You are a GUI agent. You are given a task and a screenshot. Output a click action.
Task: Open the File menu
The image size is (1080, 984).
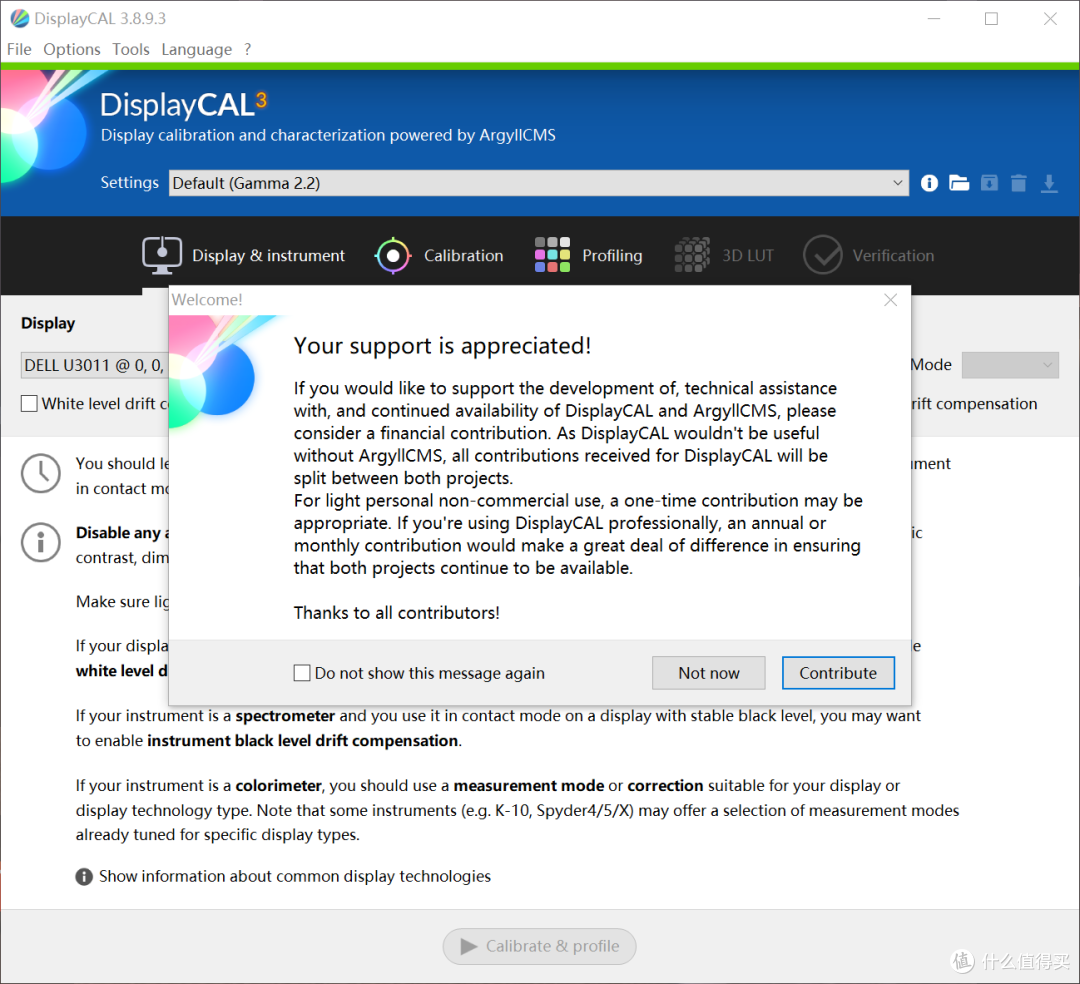[x=19, y=50]
